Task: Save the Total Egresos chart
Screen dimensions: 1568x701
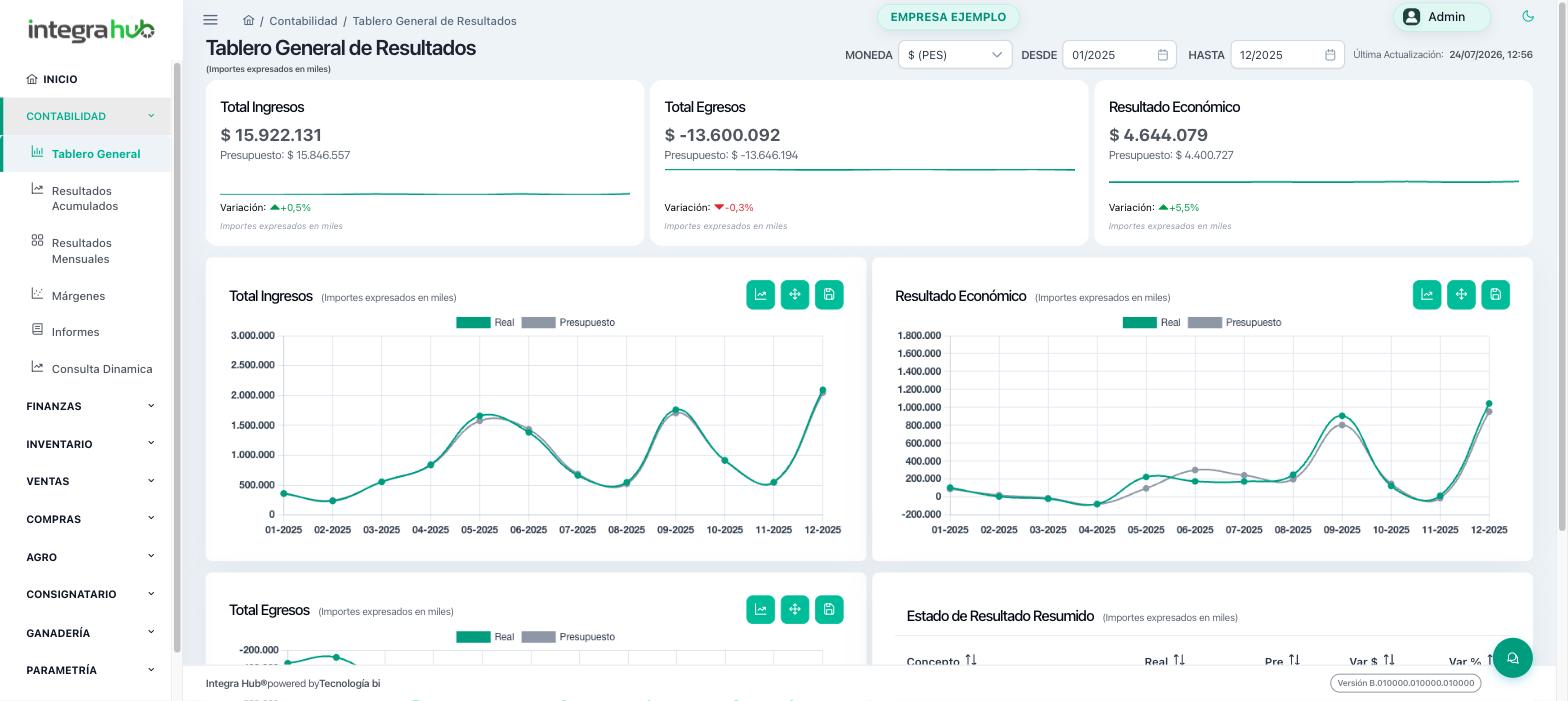Action: pyautogui.click(x=829, y=610)
